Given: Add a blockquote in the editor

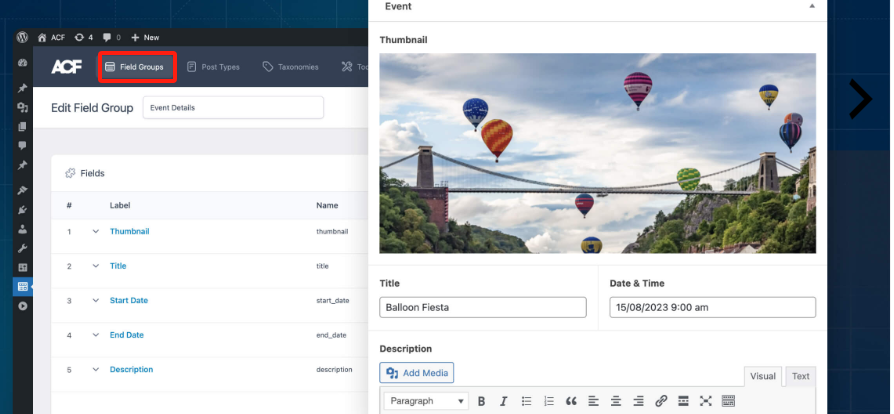Looking at the screenshot, I should pyautogui.click(x=571, y=401).
